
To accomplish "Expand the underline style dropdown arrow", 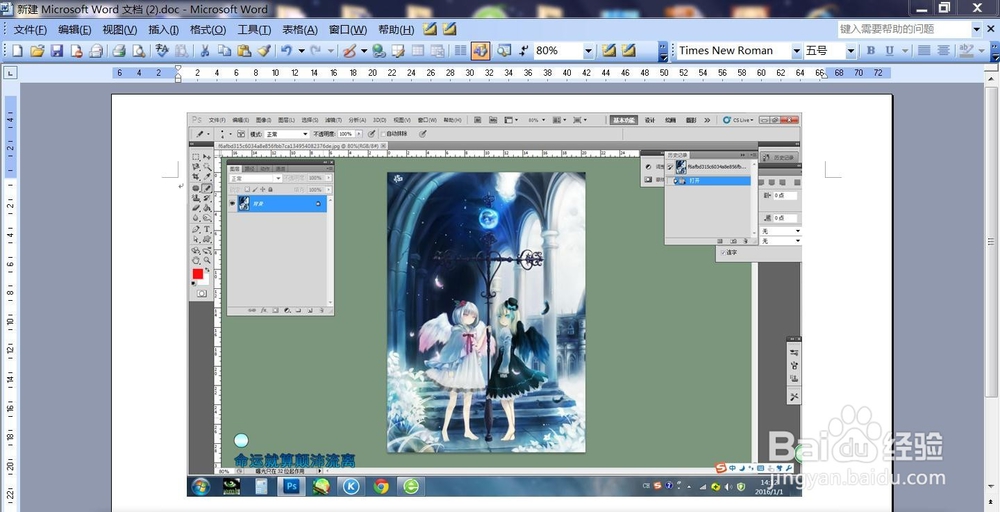I will click(904, 51).
